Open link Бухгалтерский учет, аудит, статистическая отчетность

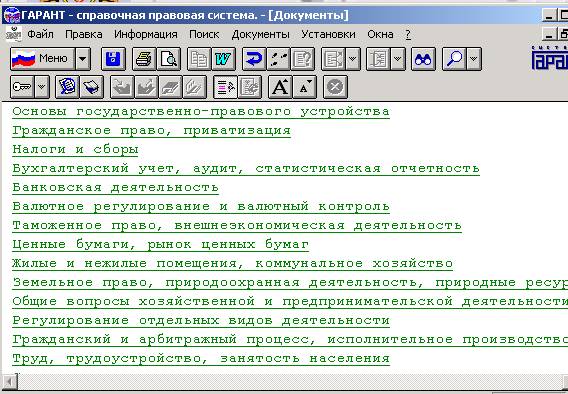coord(246,168)
